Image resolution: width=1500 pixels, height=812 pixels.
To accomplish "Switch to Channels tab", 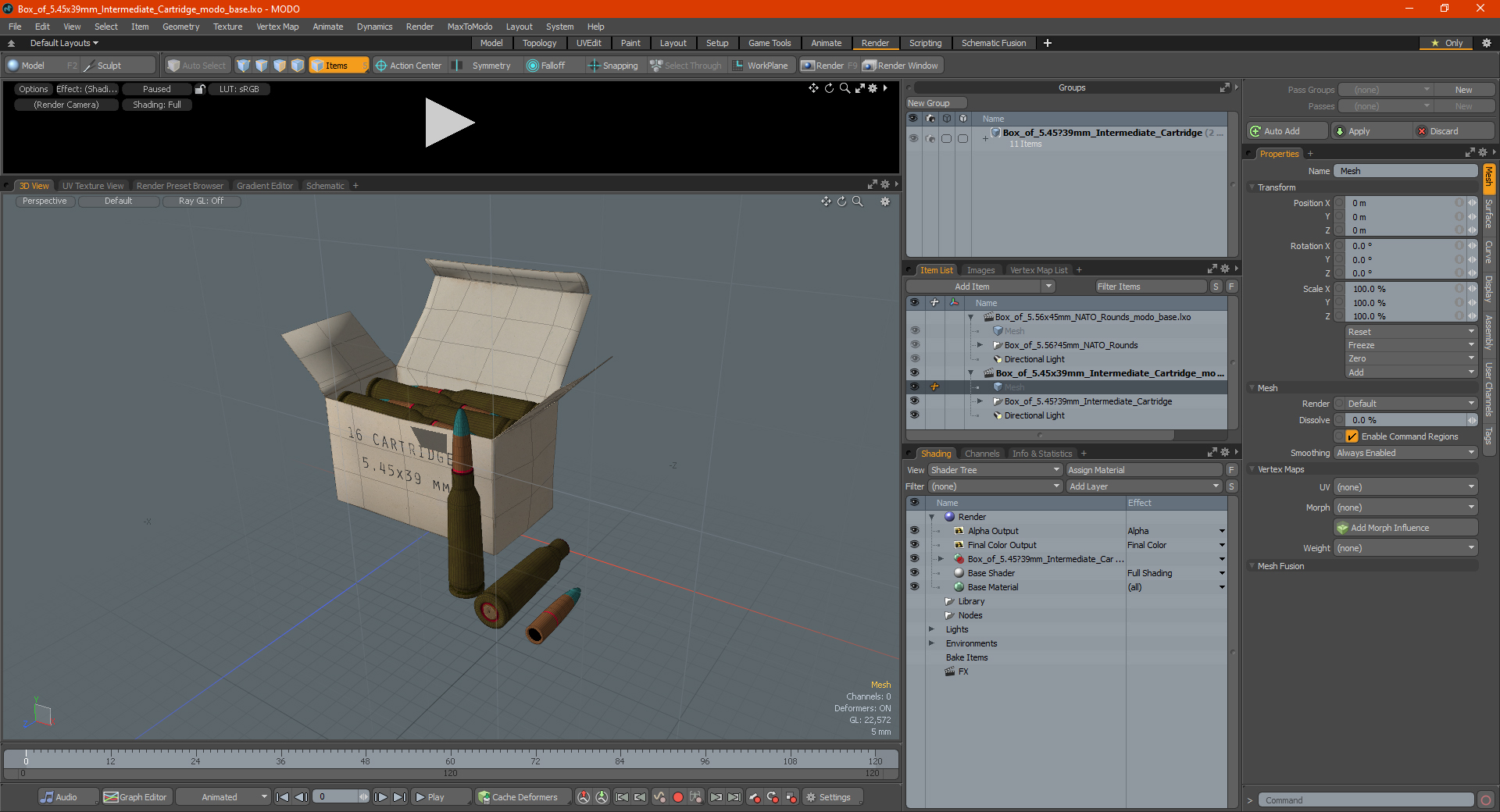I will (x=981, y=454).
